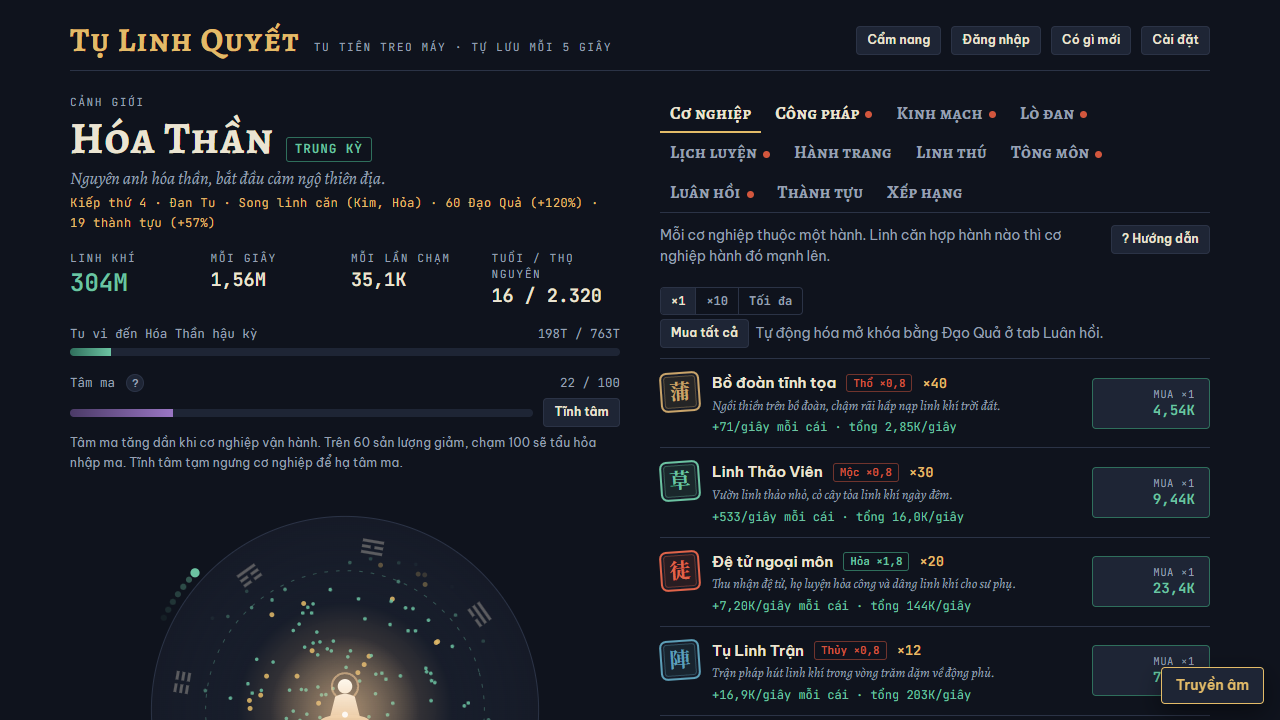Open the Tông môn tab
Viewport: 1280px width, 720px height.
(x=1056, y=153)
